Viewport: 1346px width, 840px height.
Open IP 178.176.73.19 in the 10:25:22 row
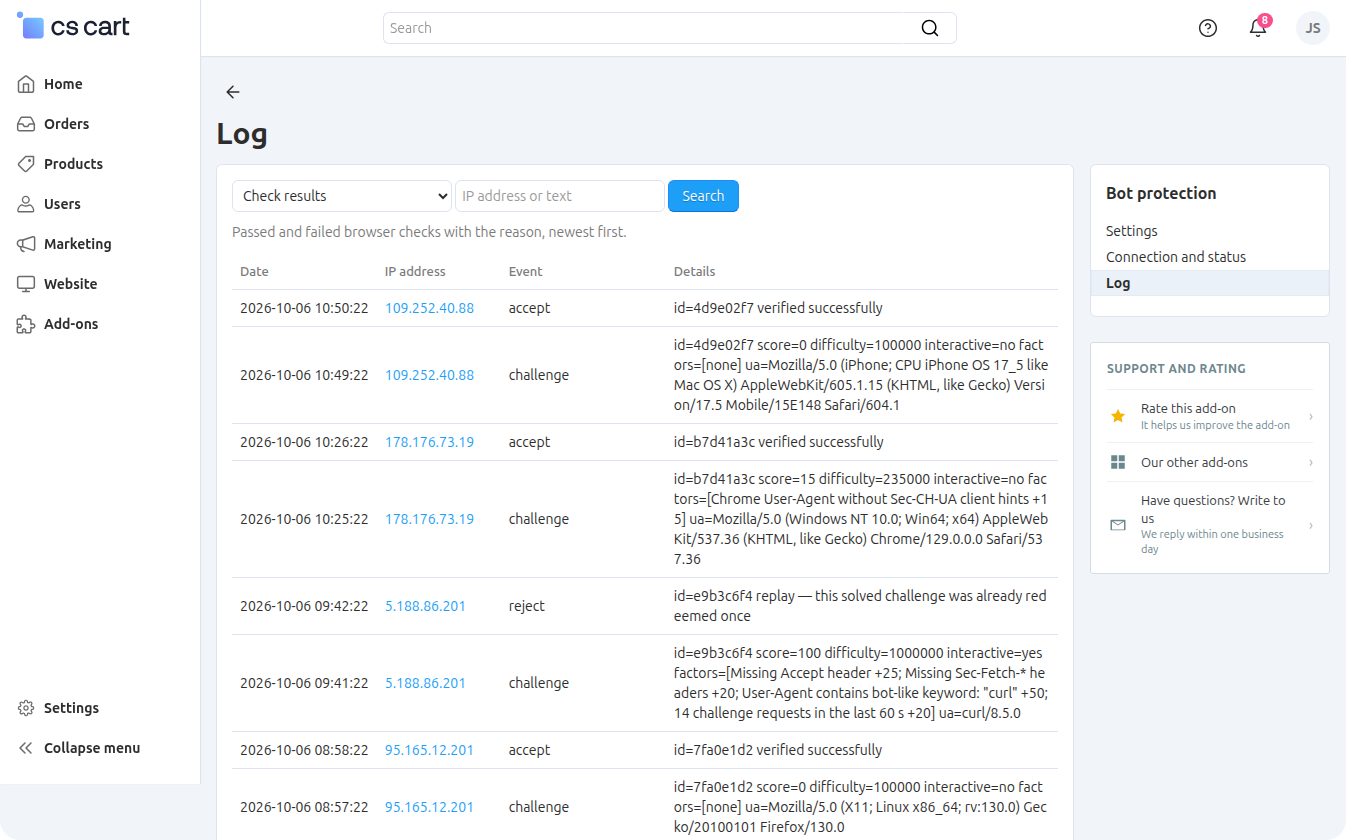coord(430,519)
